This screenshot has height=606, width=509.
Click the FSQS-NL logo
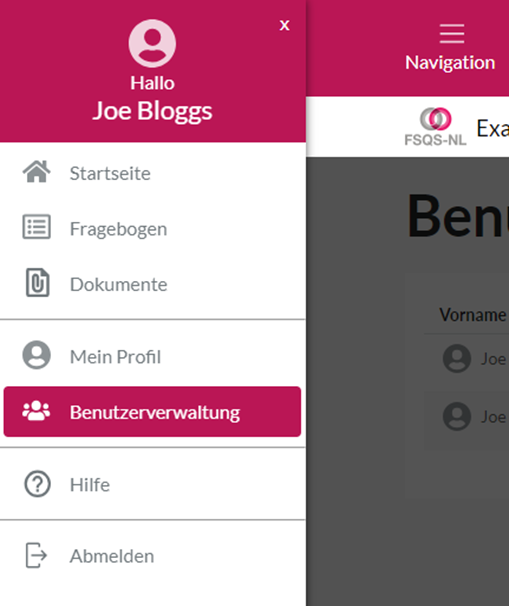(x=435, y=127)
